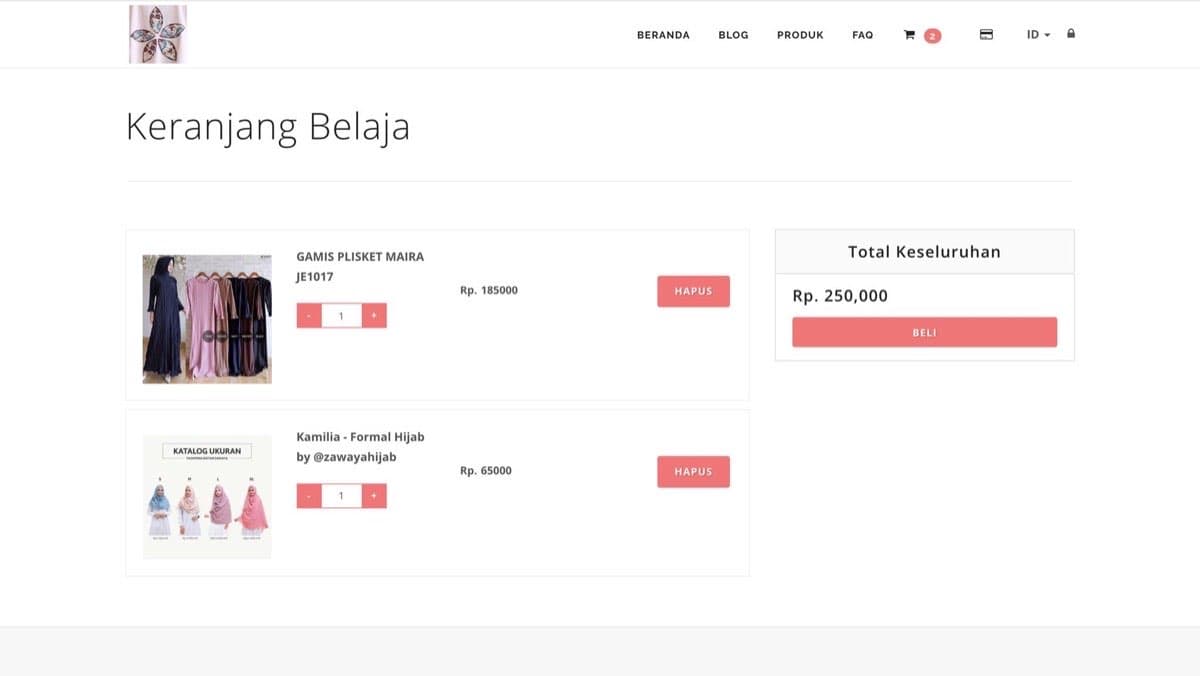Click the payment card icon in the header
Screen dimensions: 1200x676
[x=986, y=34]
